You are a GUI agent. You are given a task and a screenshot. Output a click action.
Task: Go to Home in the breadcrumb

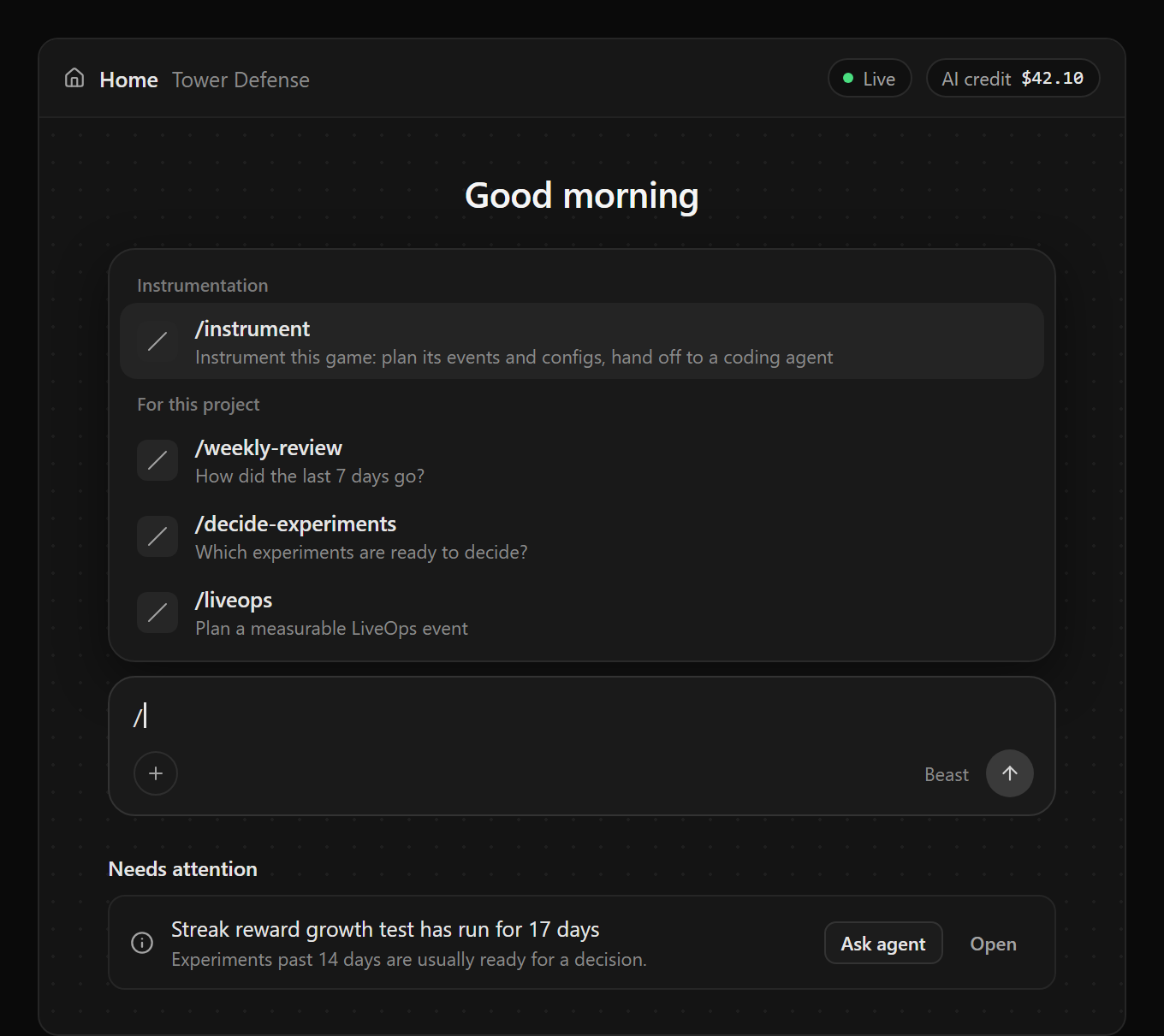[x=128, y=80]
